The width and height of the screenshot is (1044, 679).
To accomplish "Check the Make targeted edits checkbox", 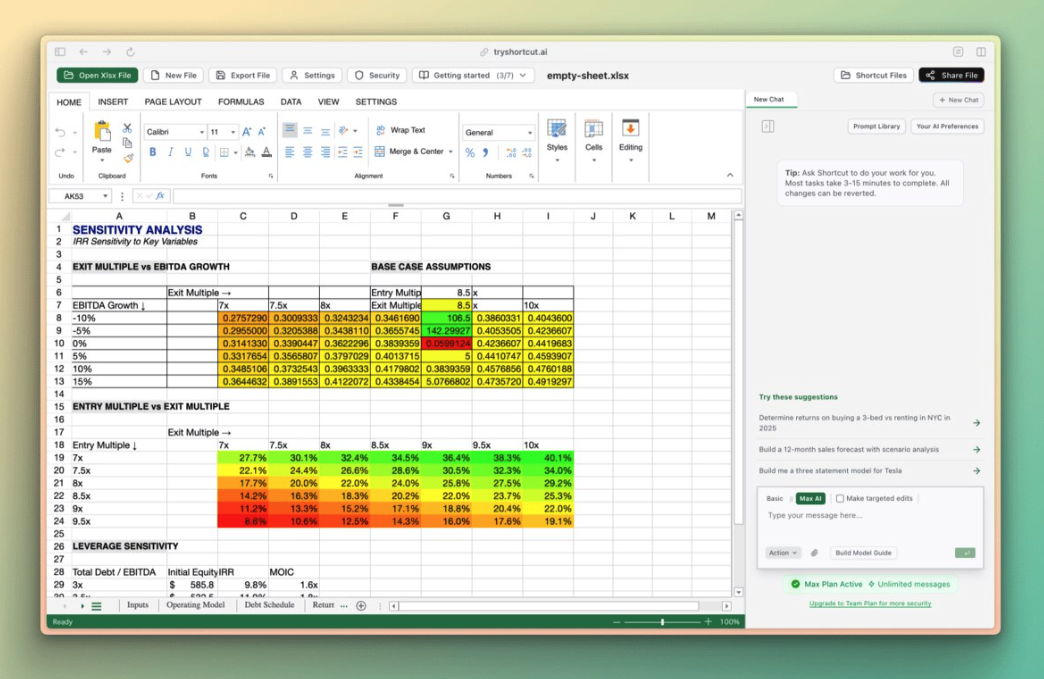I will (x=840, y=498).
